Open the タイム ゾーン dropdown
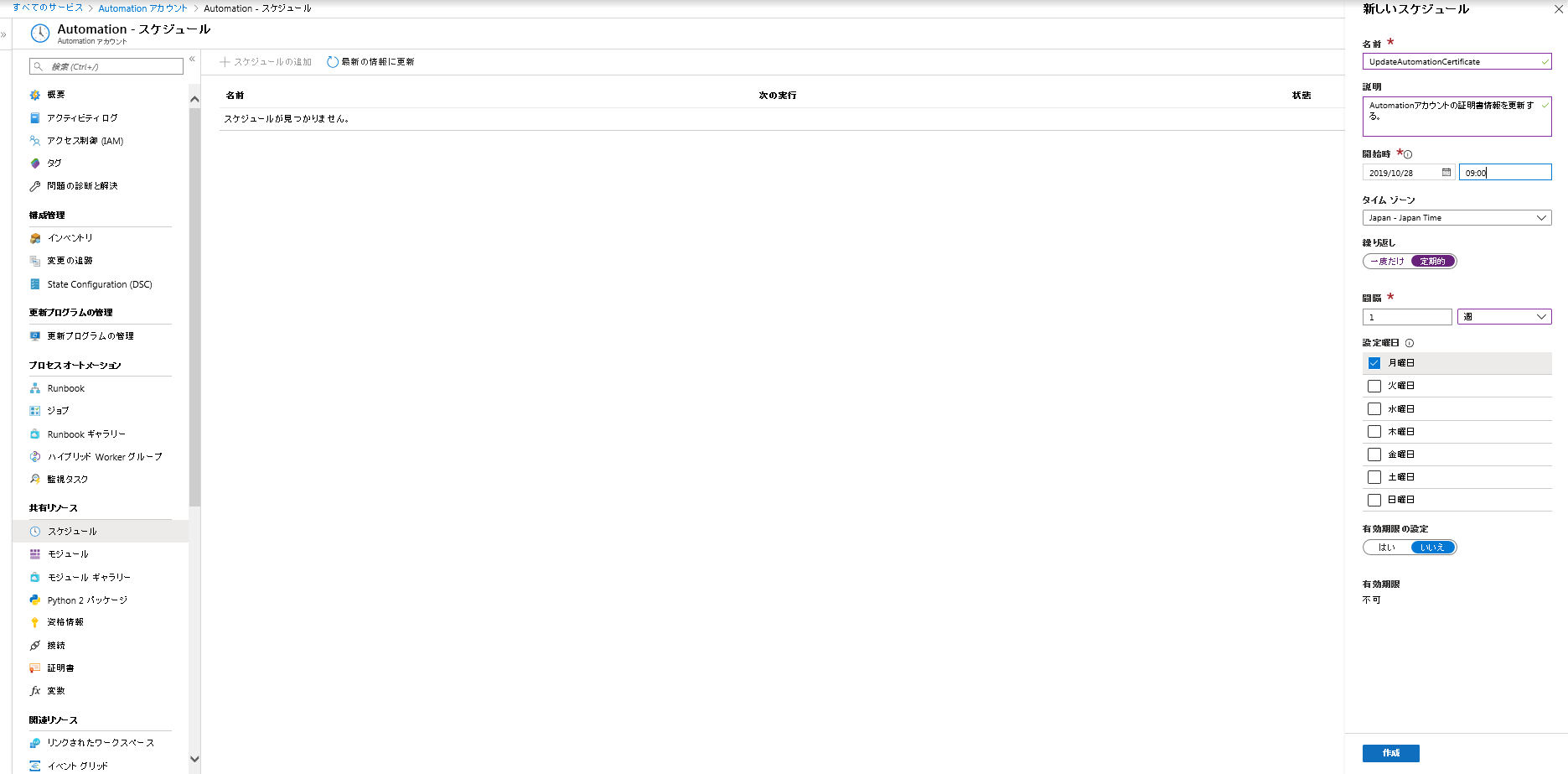 (1457, 218)
